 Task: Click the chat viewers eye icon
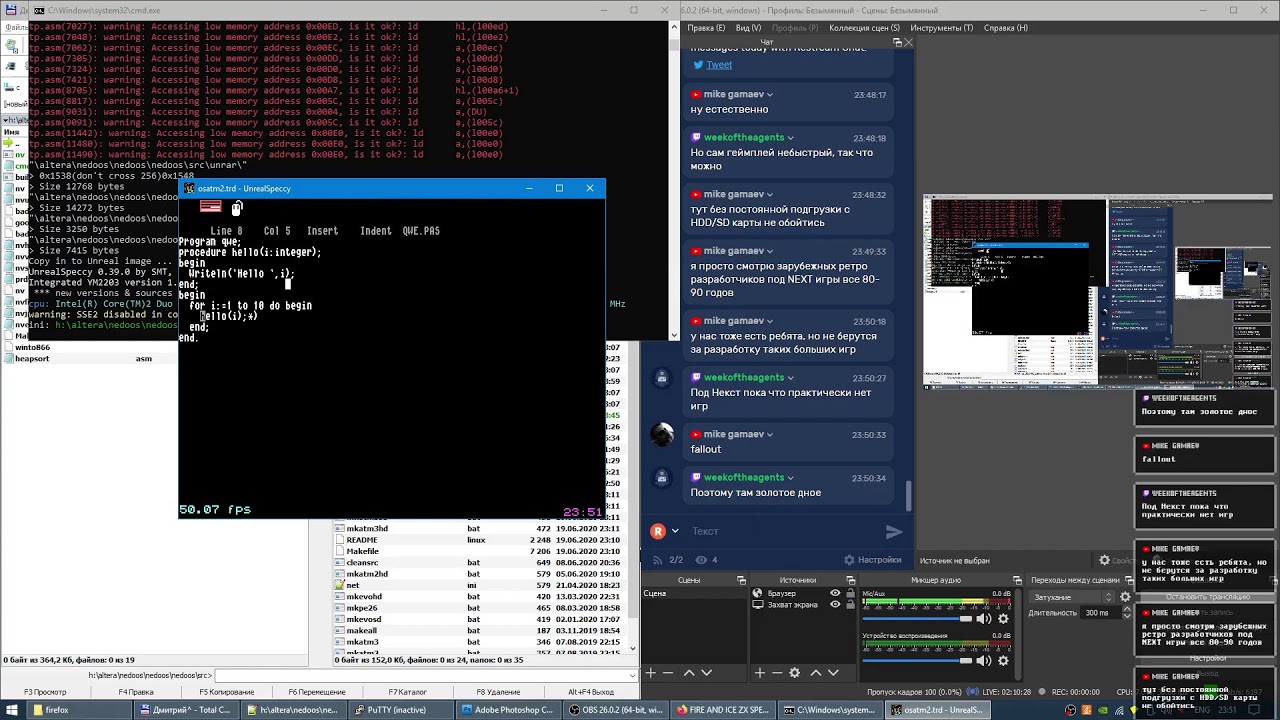701,560
